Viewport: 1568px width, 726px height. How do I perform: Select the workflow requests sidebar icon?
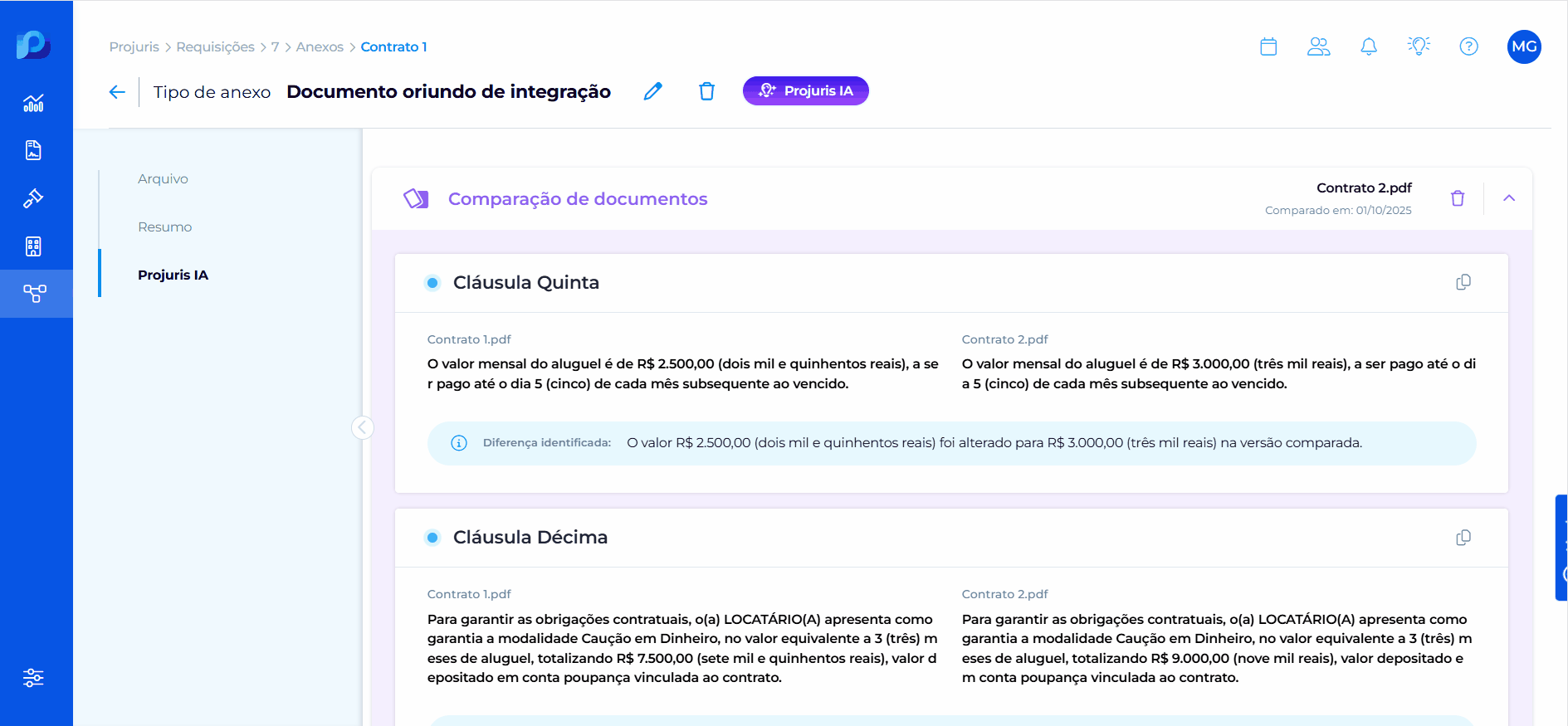(35, 294)
